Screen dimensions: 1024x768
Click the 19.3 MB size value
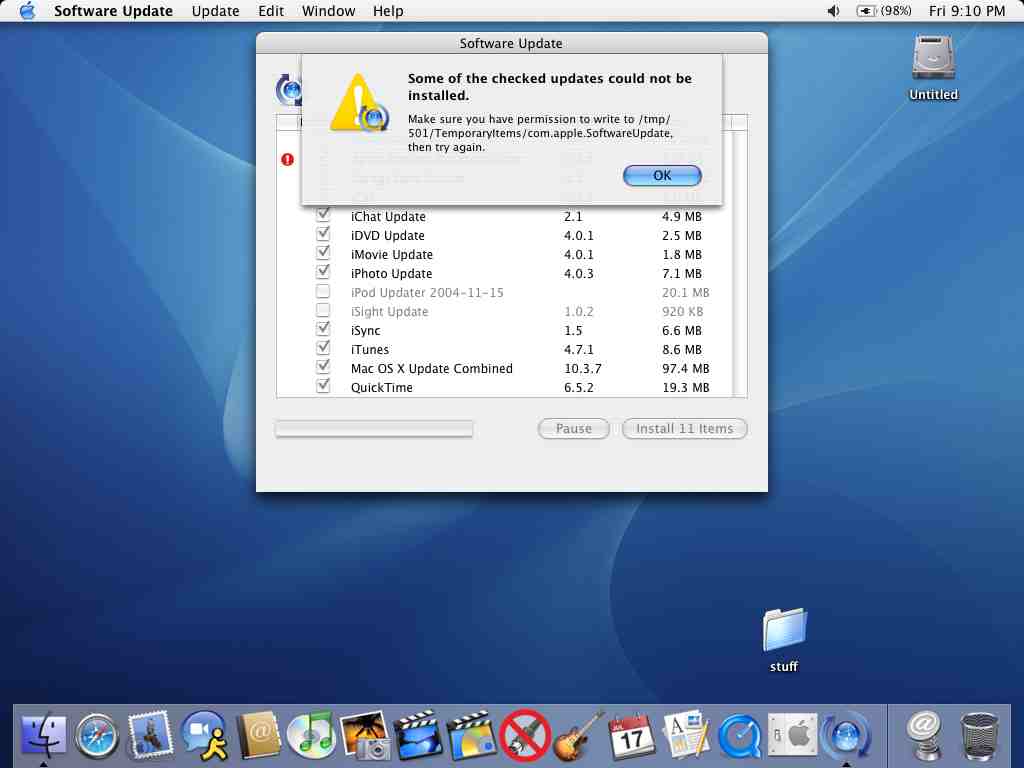tap(685, 387)
